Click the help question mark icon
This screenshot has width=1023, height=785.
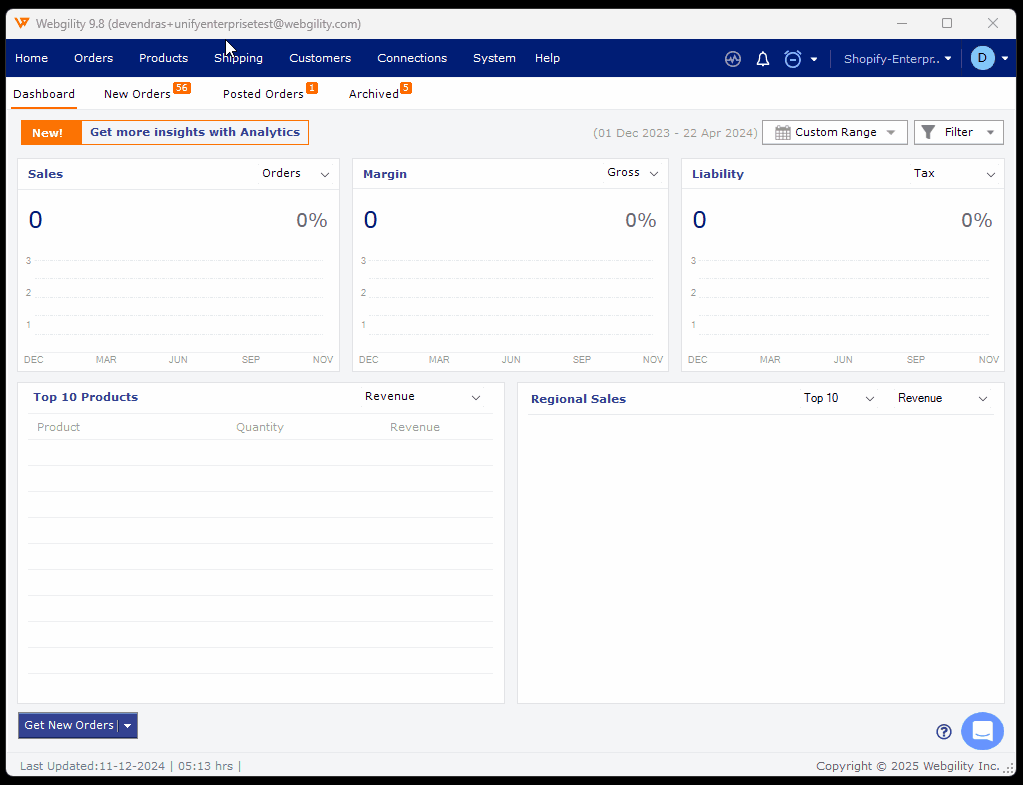coord(943,732)
